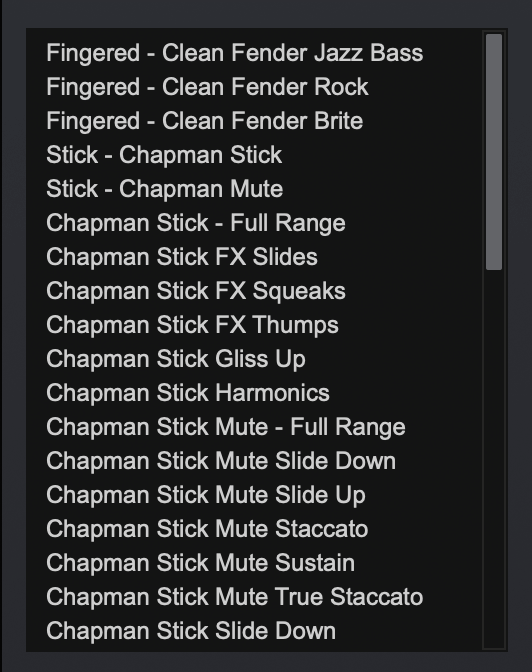The image size is (532, 672).
Task: Select Fingered - Clean Fender Jazz Bass
Action: 234,53
